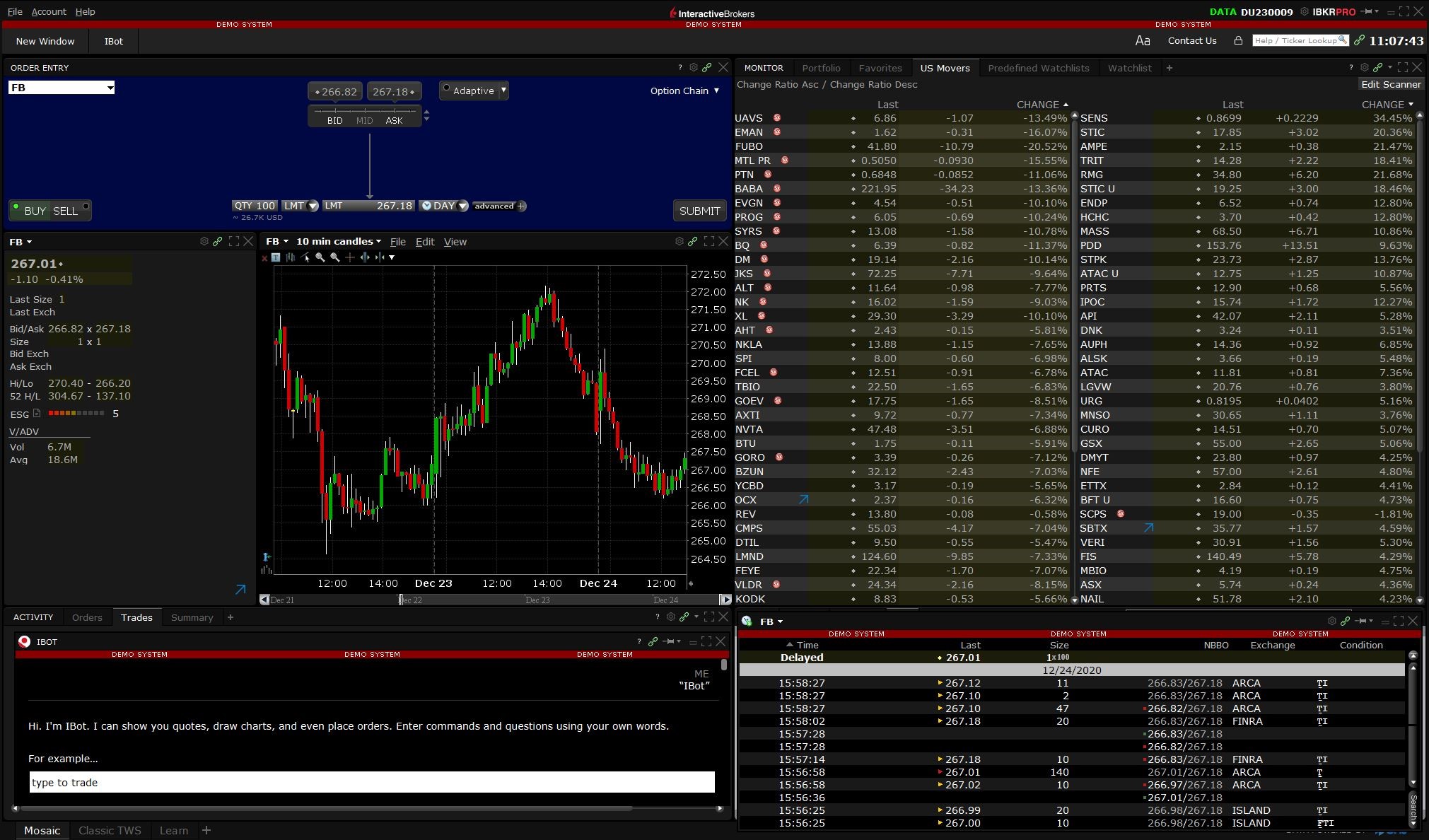Open chart panel settings gear
The height and width of the screenshot is (840, 1429).
(679, 242)
